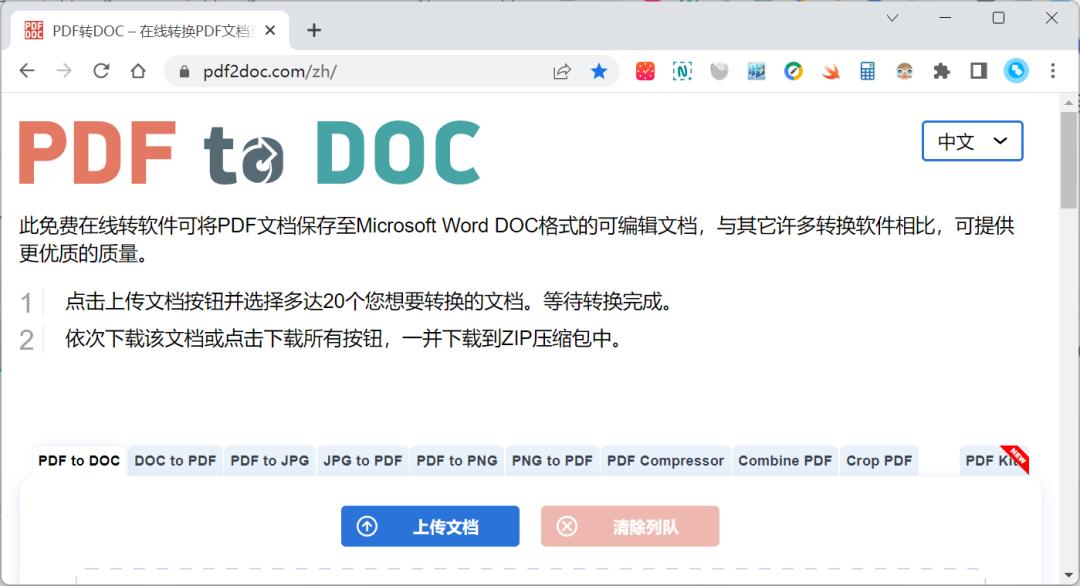Open the monkey-faced extension icon
The height and width of the screenshot is (586, 1080).
[x=905, y=70]
